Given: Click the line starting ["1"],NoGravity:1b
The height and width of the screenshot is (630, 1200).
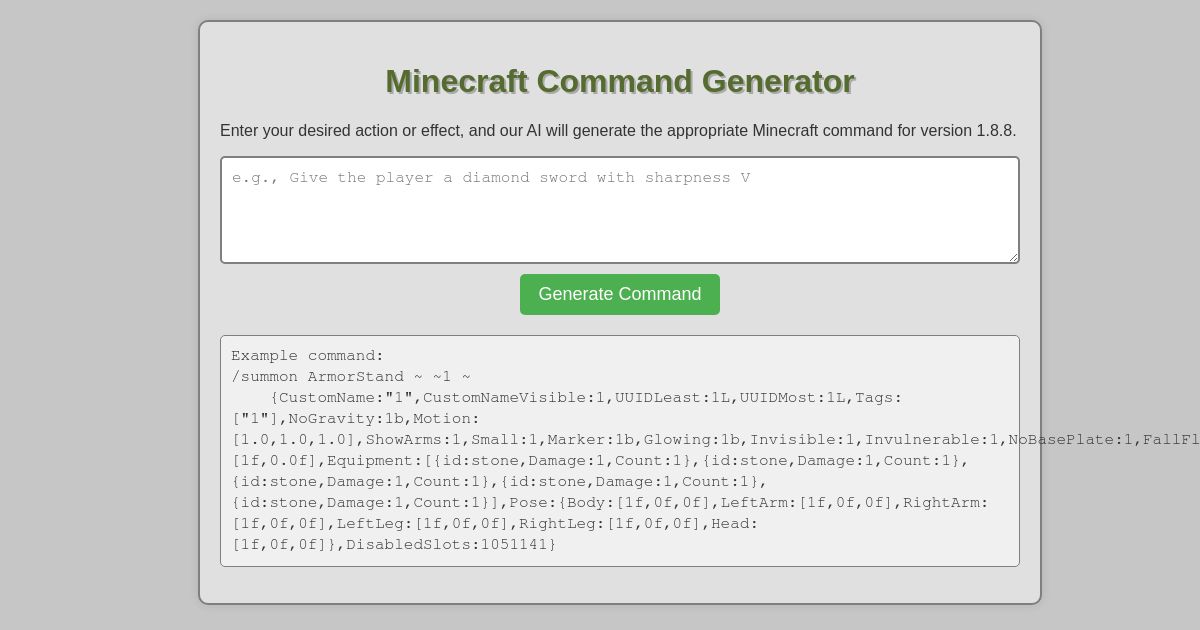Looking at the screenshot, I should 356,419.
